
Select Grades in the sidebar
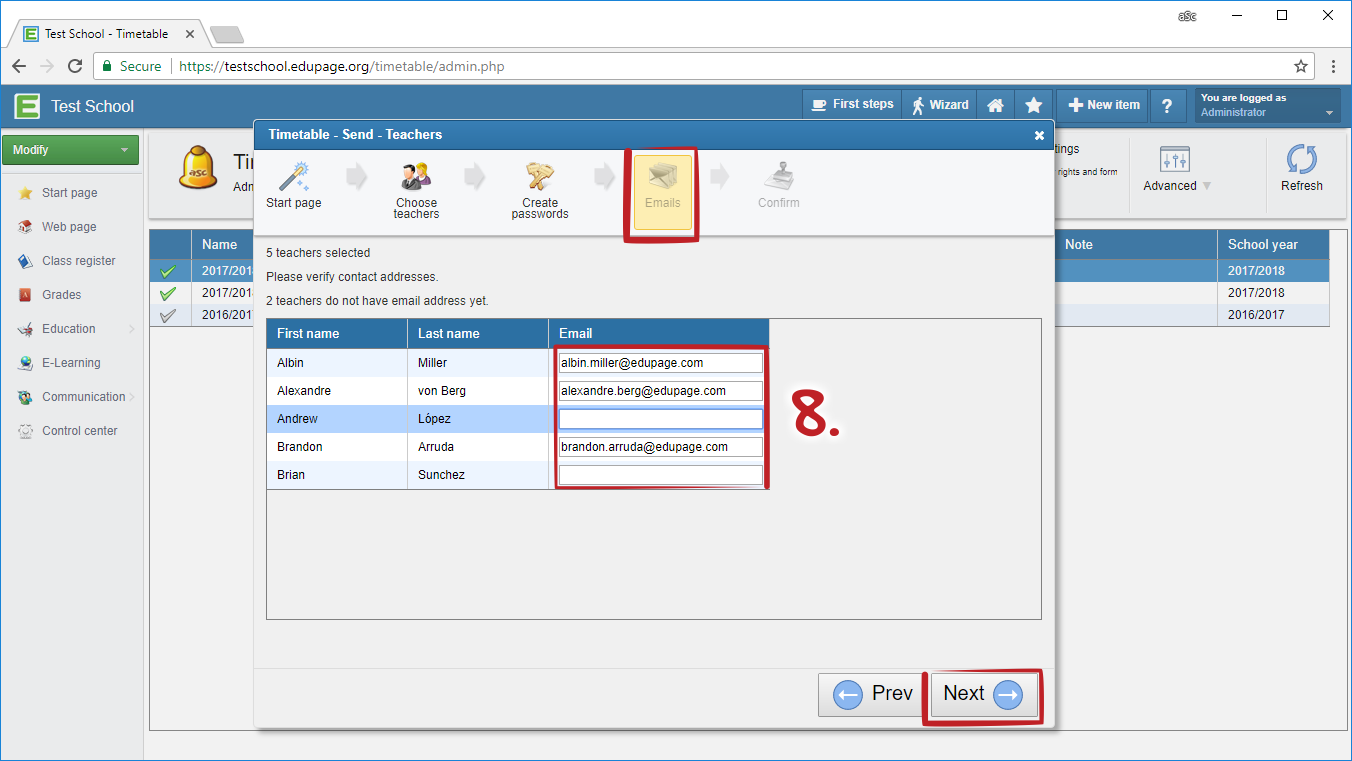point(61,295)
